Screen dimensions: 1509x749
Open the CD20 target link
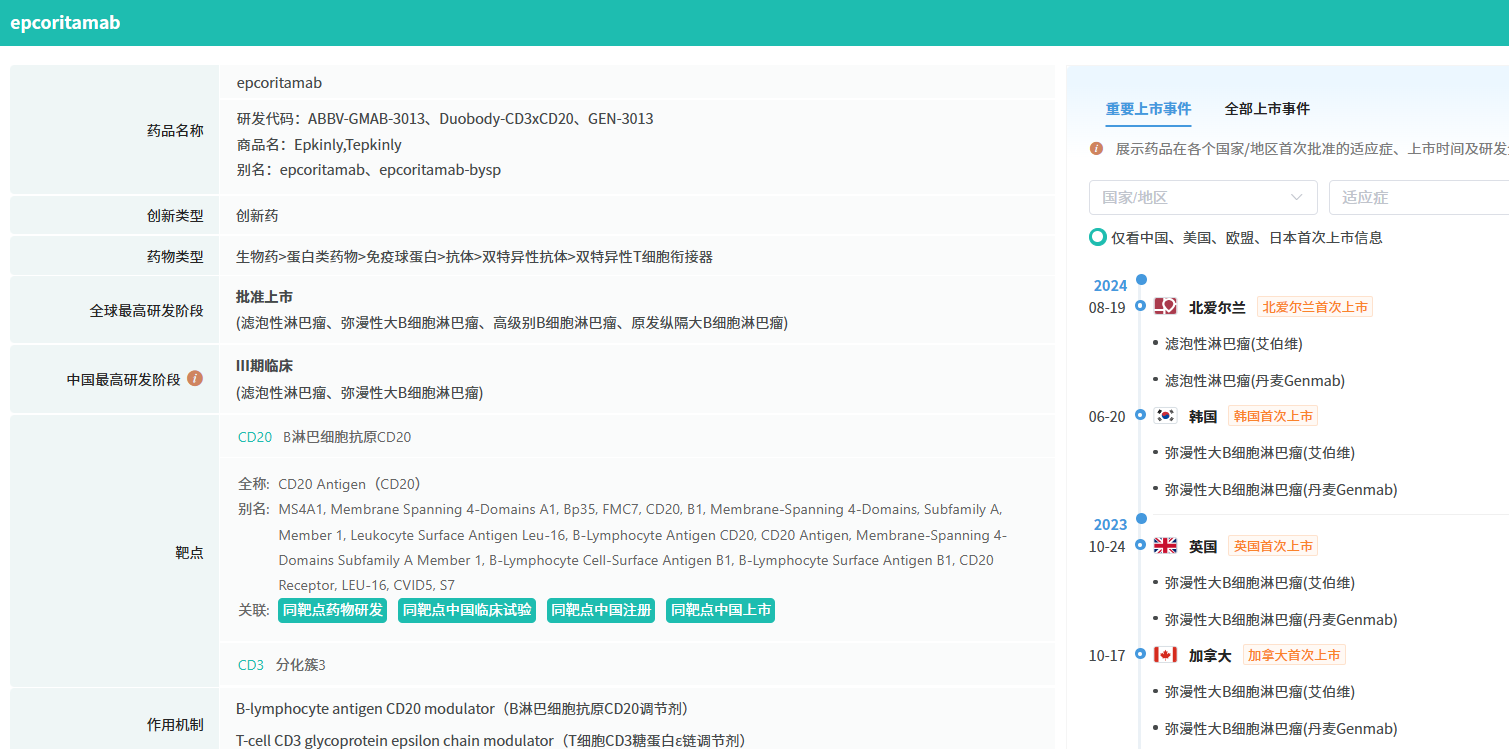255,437
